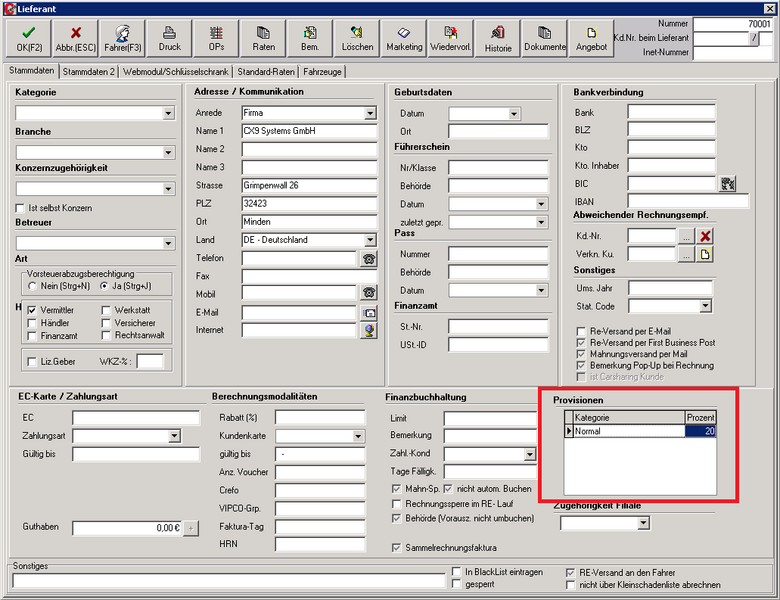Open the Historie toolbar button
780x600 pixels.
click(x=498, y=38)
